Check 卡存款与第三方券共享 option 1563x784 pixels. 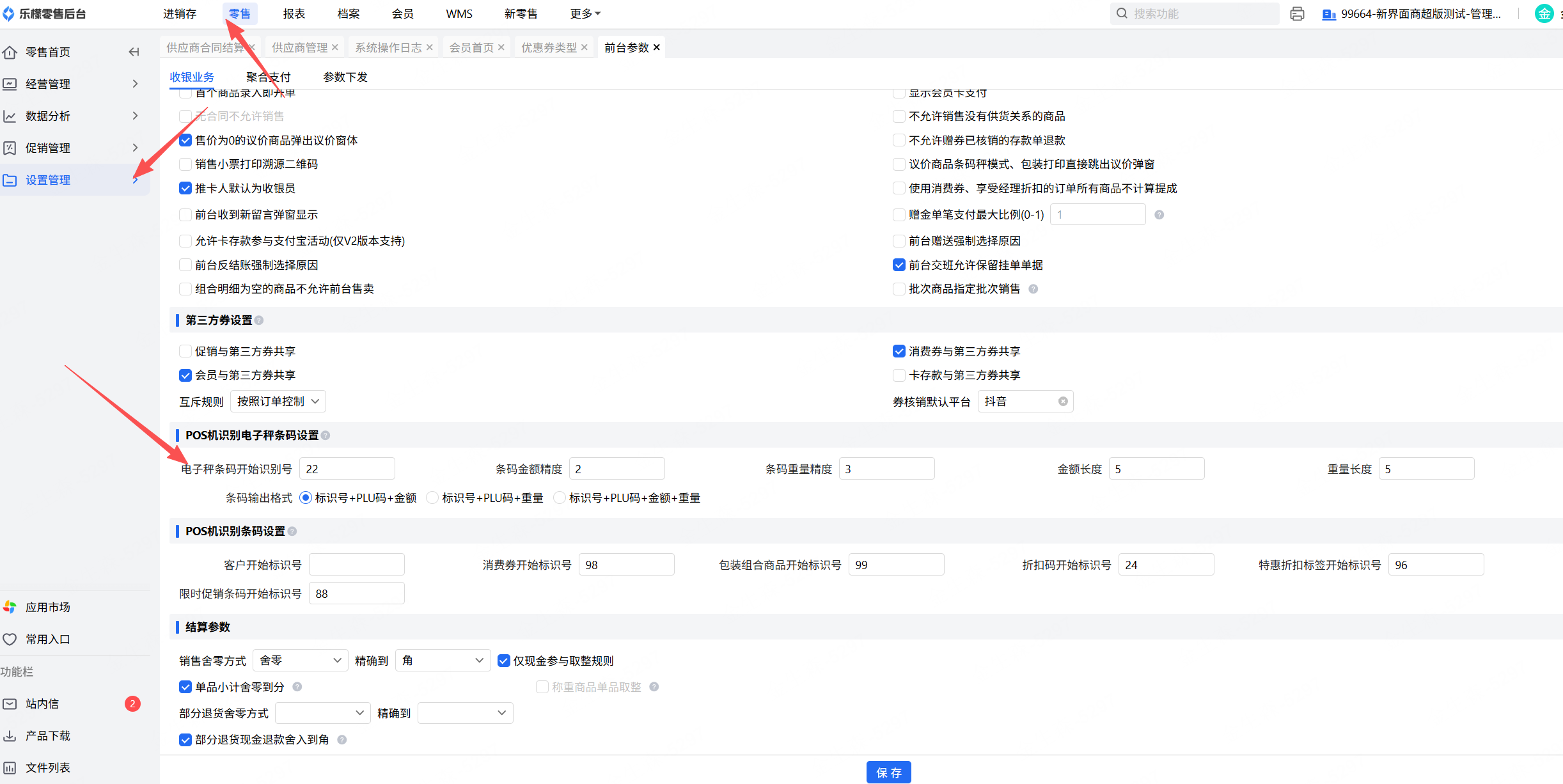(899, 375)
